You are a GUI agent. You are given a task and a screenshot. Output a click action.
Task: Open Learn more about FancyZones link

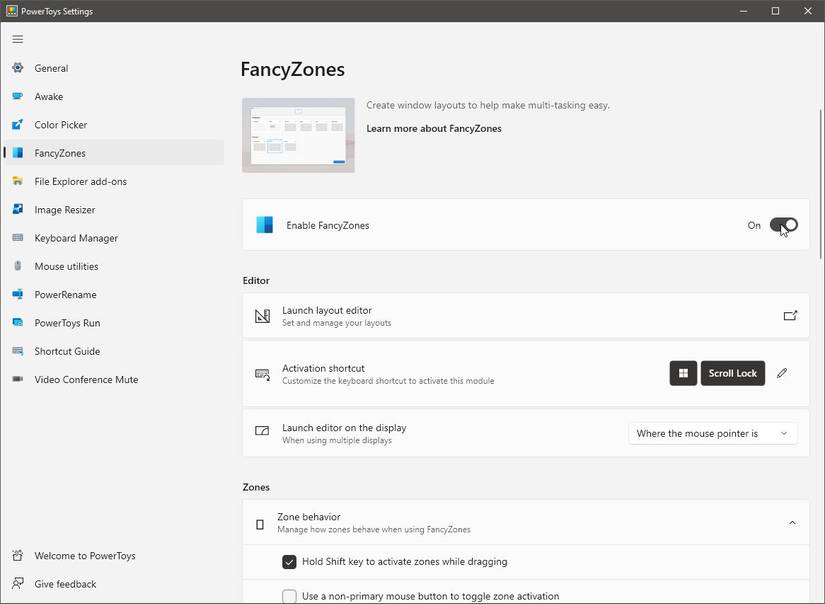(x=434, y=128)
